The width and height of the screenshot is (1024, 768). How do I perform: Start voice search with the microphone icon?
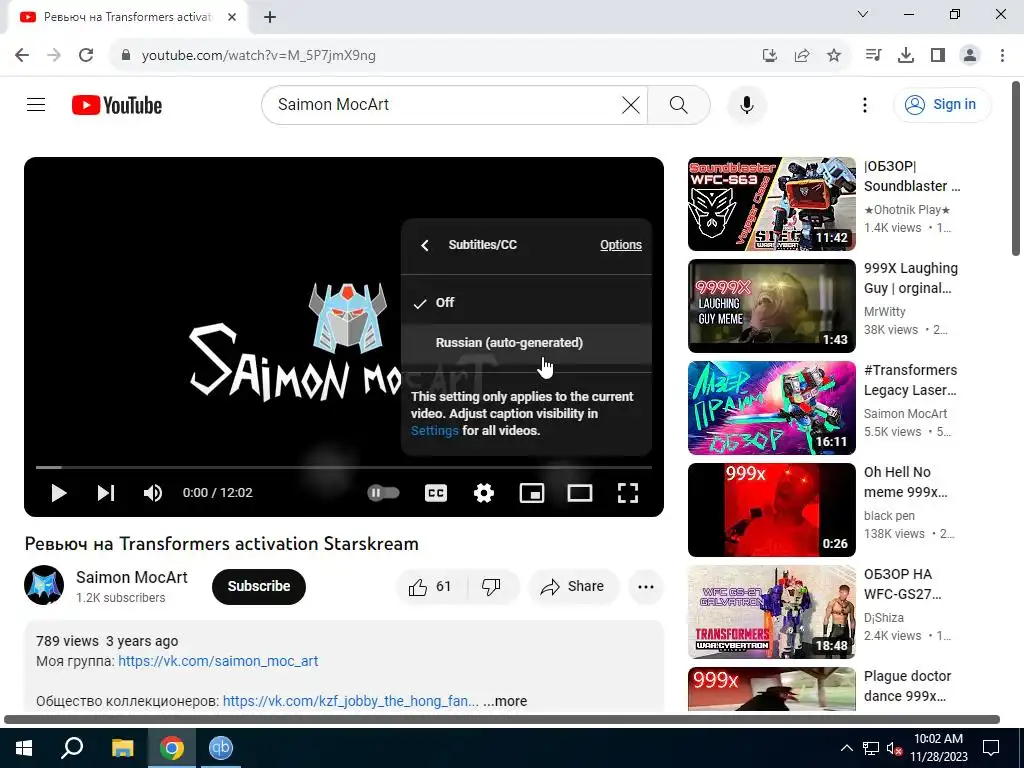pyautogui.click(x=746, y=104)
